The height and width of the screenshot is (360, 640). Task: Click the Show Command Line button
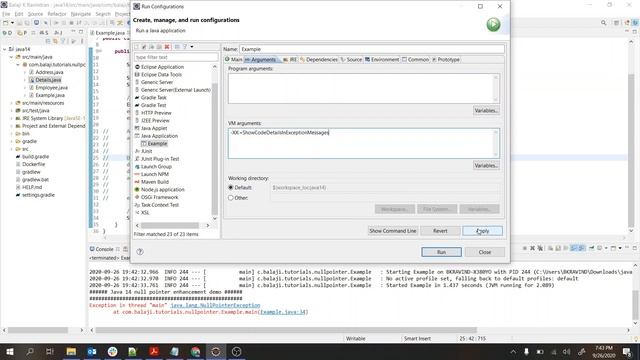point(393,231)
